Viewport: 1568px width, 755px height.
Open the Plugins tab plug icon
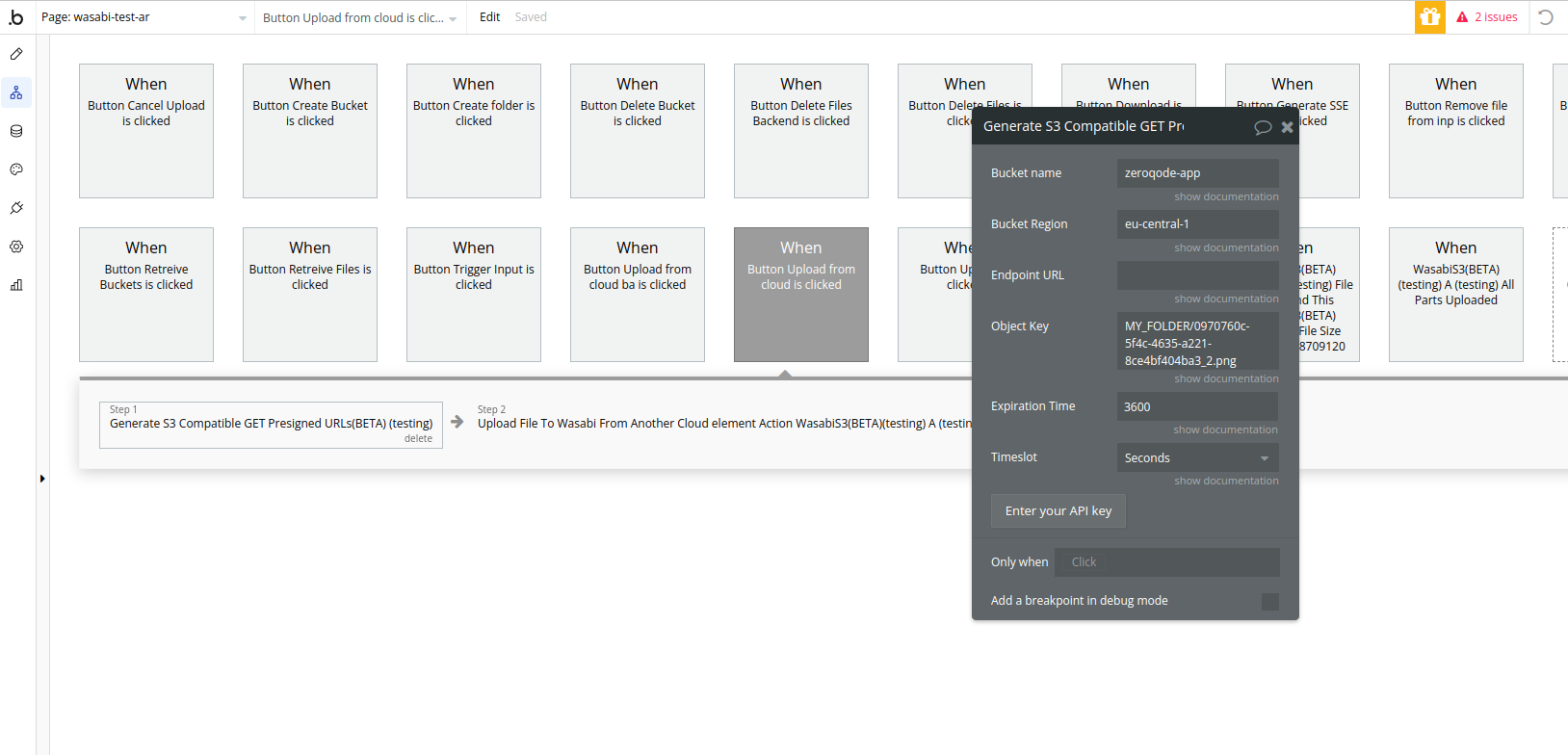pyautogui.click(x=16, y=208)
